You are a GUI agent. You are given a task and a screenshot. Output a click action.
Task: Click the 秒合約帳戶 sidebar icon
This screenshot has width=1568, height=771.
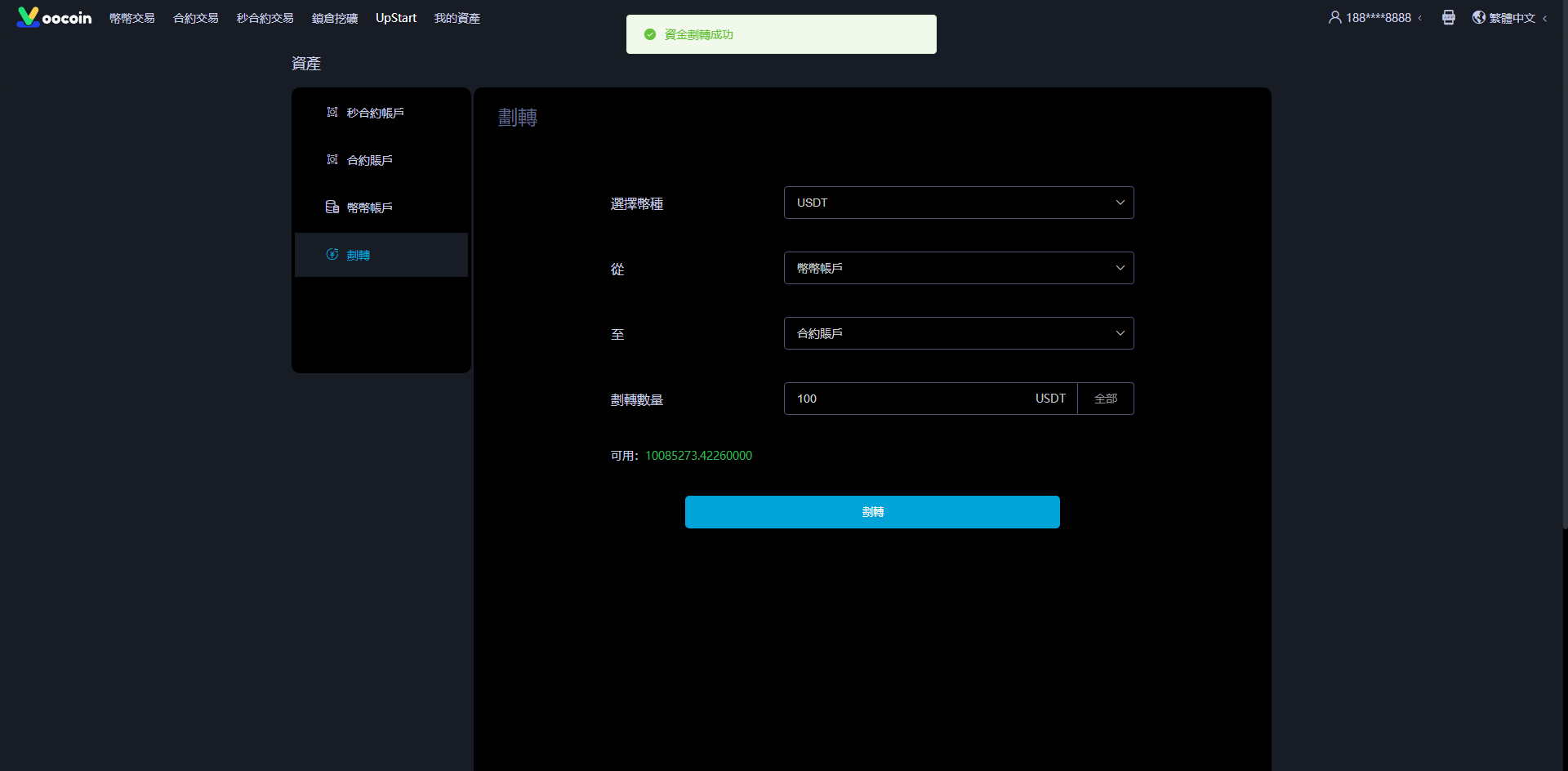pyautogui.click(x=332, y=113)
